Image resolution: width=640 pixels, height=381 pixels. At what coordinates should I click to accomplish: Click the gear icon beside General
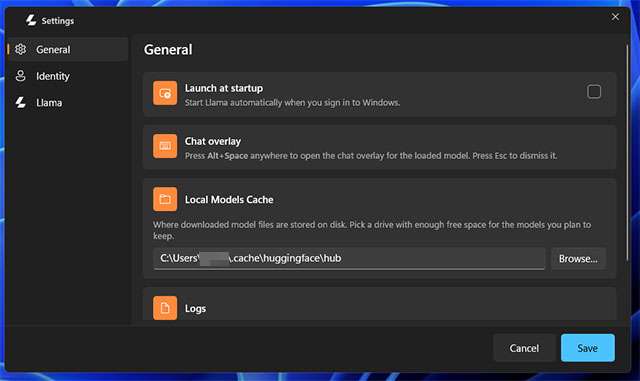(x=20, y=49)
